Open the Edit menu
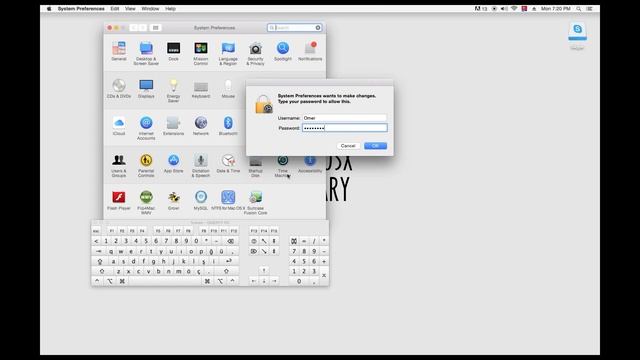 [115, 9]
